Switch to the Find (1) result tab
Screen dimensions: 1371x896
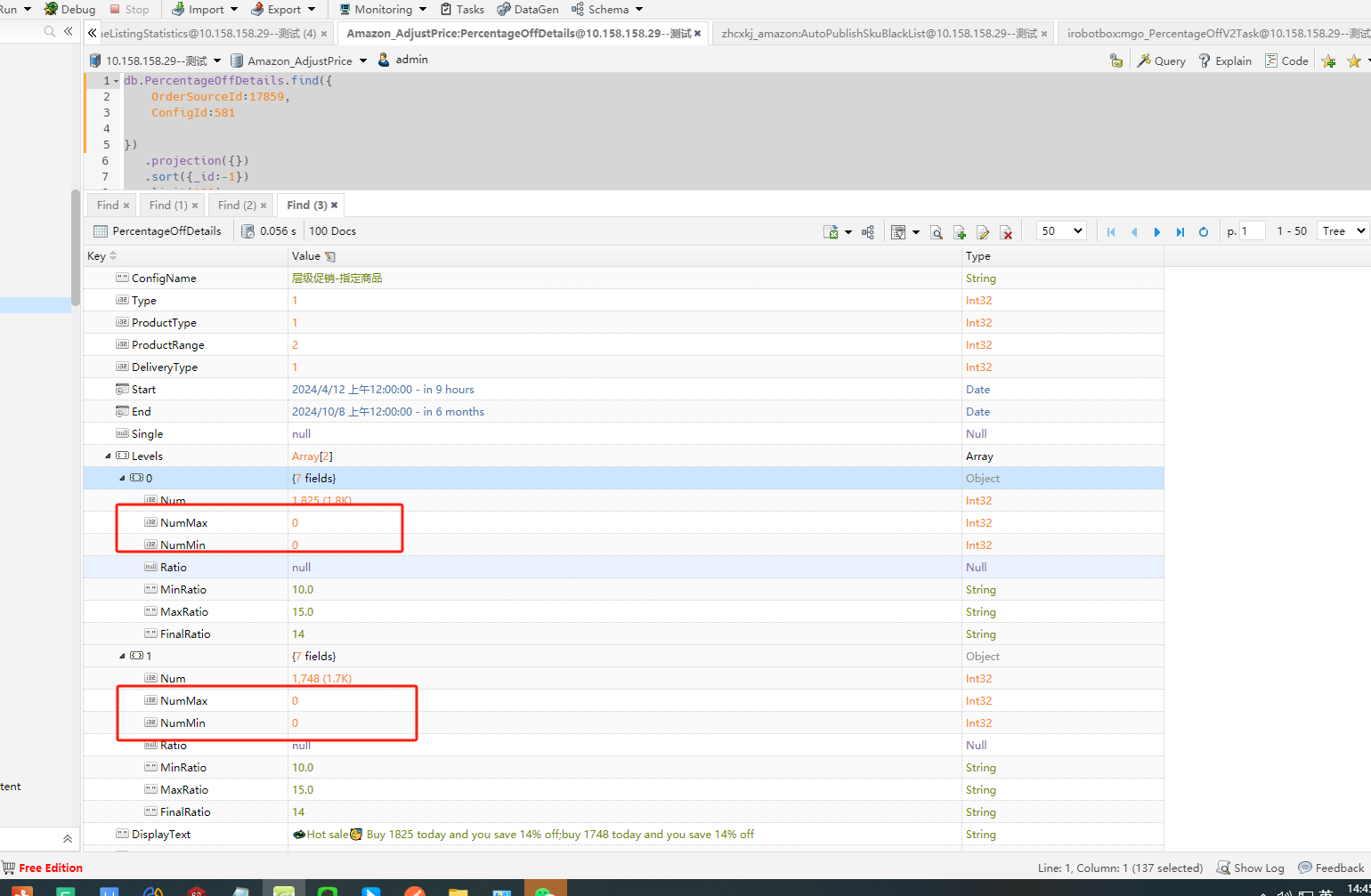tap(168, 205)
